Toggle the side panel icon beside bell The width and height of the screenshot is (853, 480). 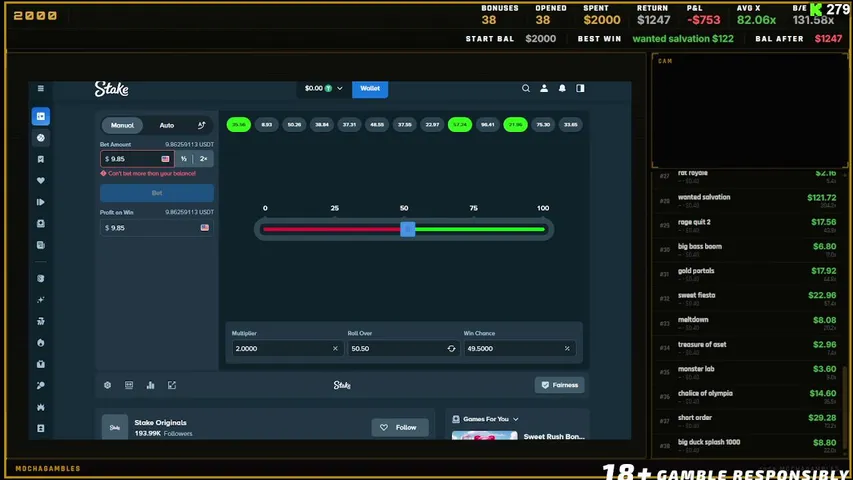click(x=580, y=88)
